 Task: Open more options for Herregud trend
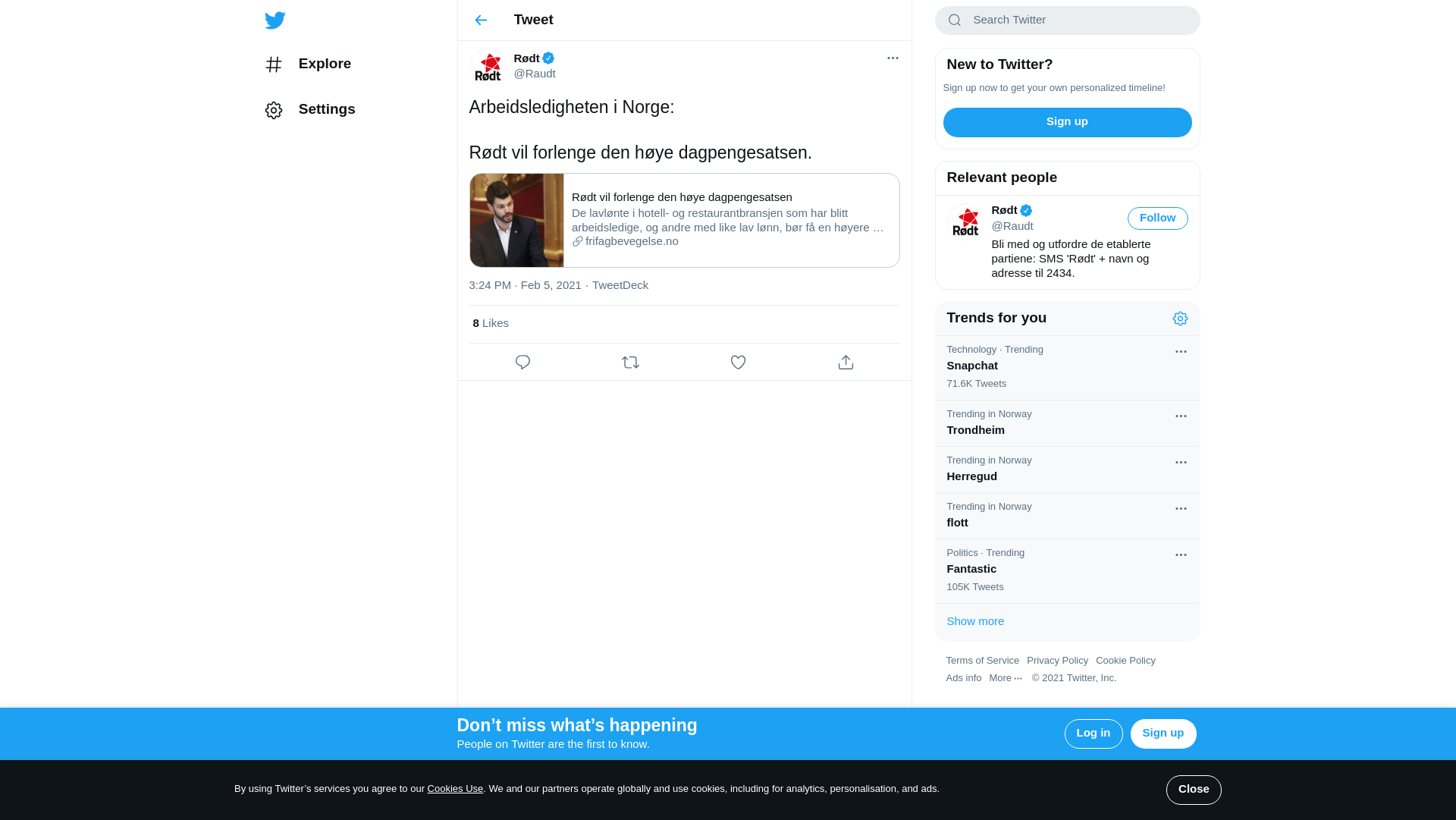point(1181,463)
